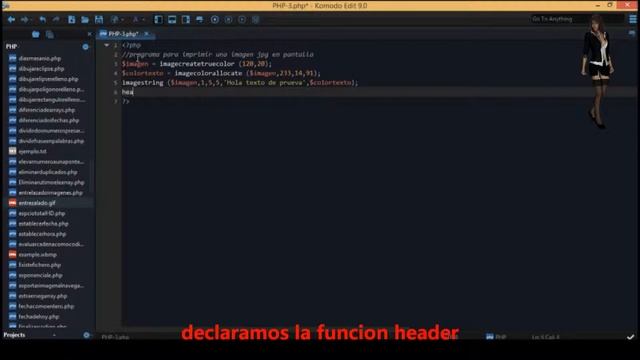Click the Projects panel header

point(14,335)
